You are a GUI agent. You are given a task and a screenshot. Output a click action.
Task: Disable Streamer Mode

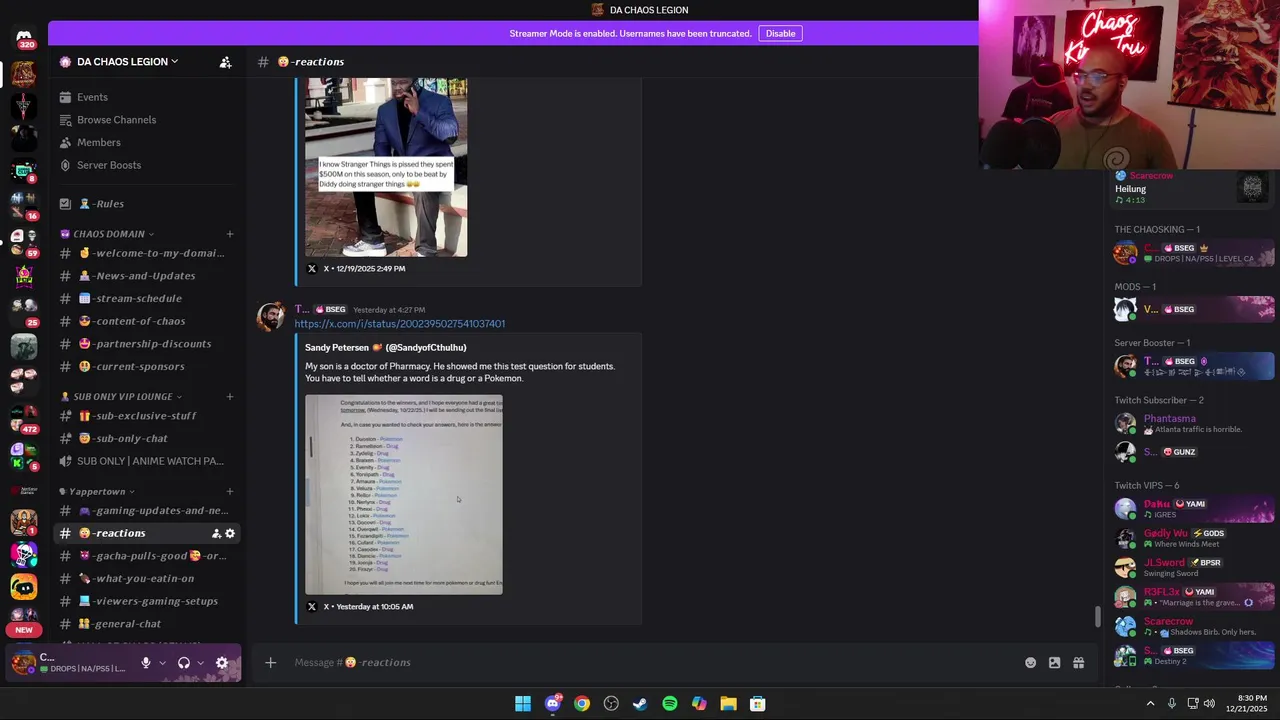780,33
